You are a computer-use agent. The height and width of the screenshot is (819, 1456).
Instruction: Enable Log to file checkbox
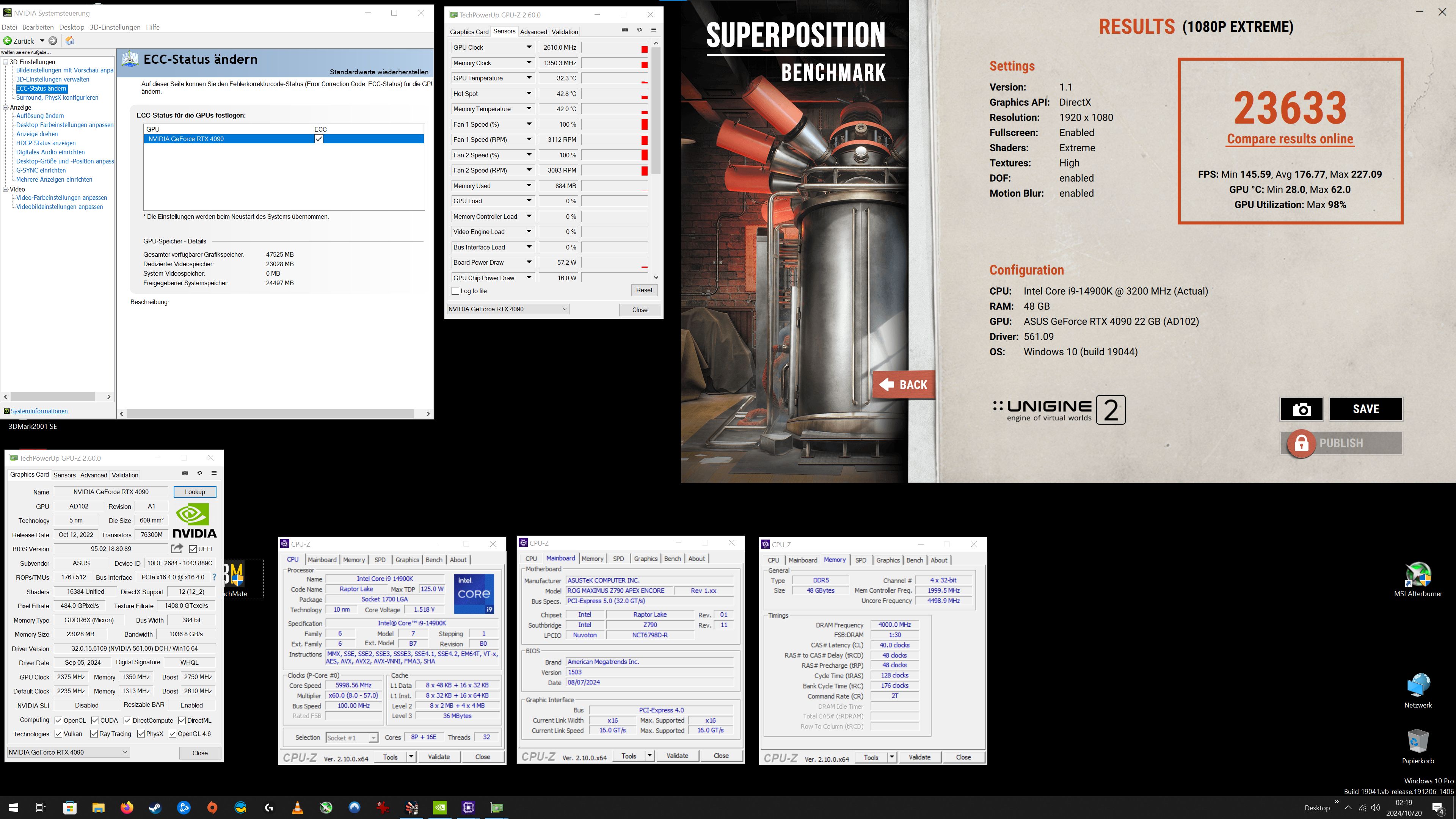(x=455, y=290)
